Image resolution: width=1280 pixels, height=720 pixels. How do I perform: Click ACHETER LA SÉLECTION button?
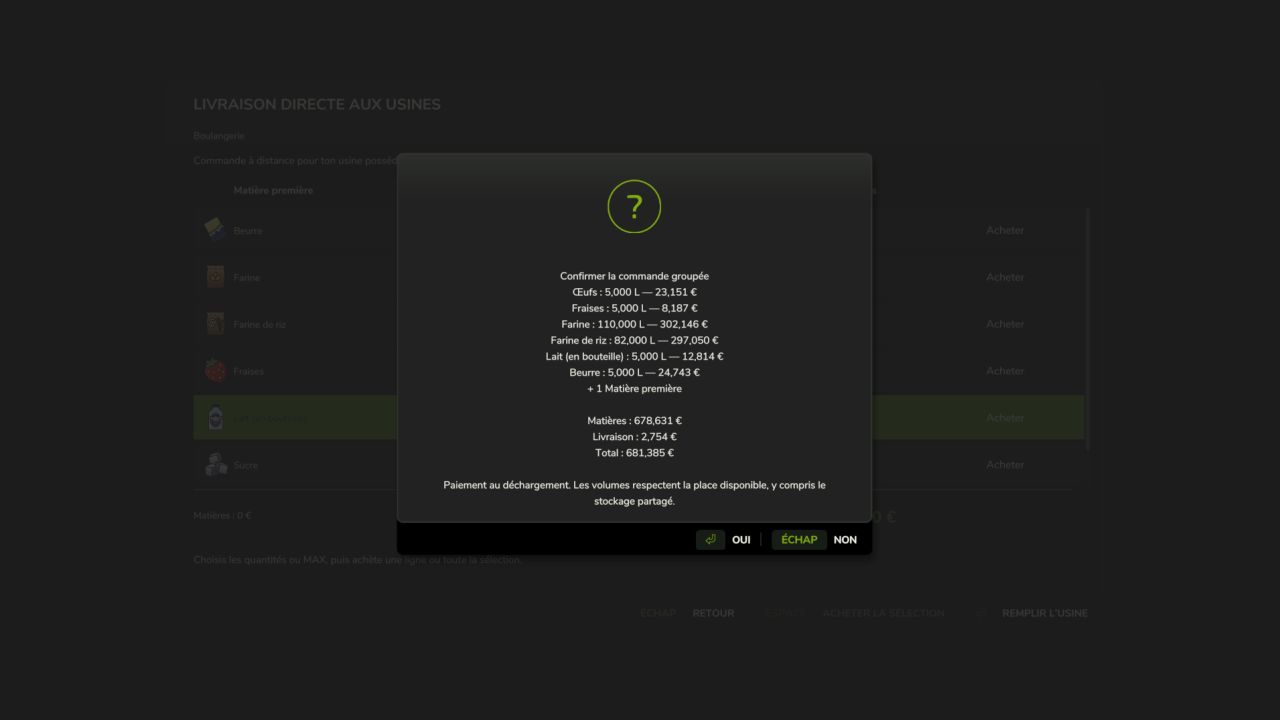(883, 613)
